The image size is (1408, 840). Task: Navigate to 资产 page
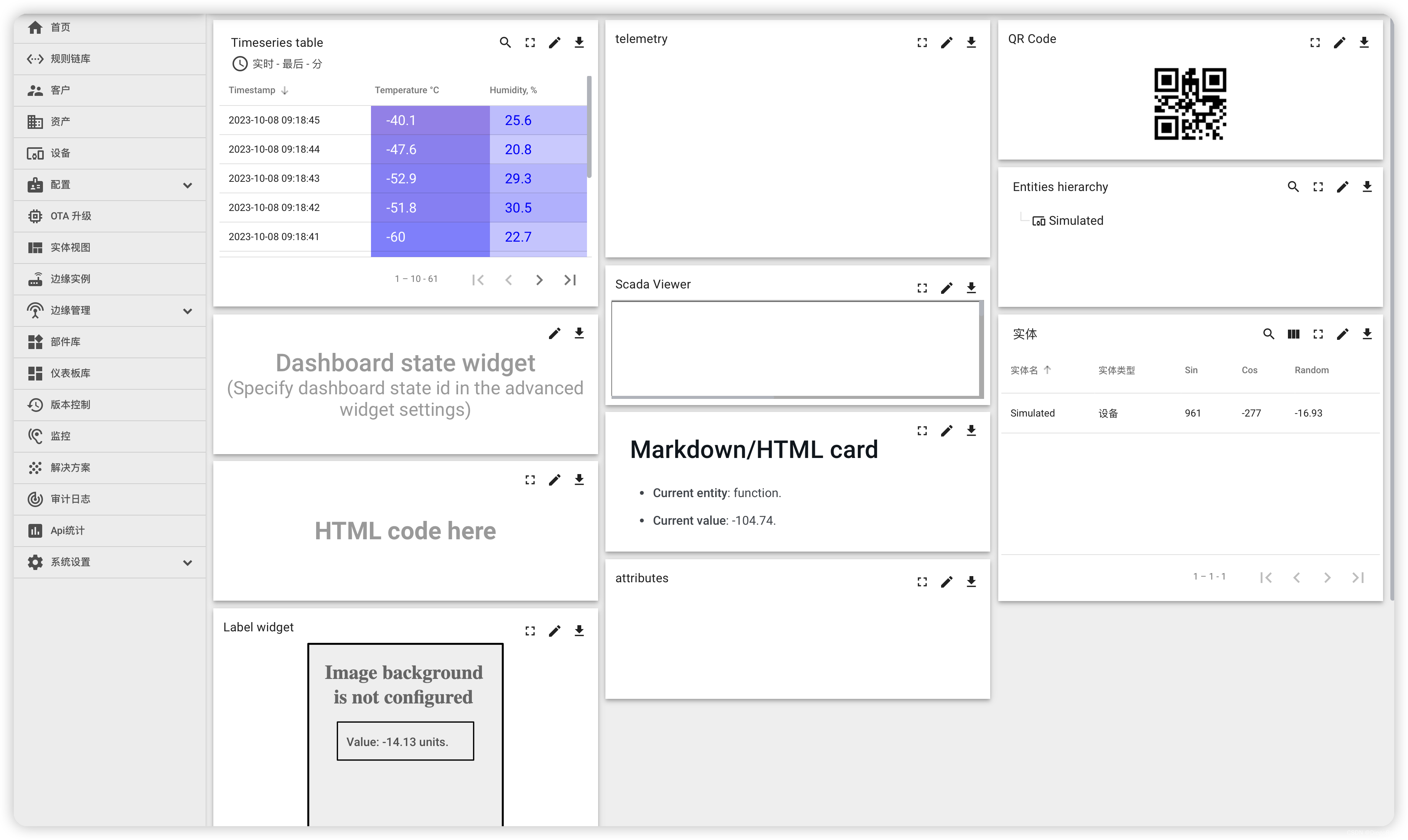[x=109, y=122]
